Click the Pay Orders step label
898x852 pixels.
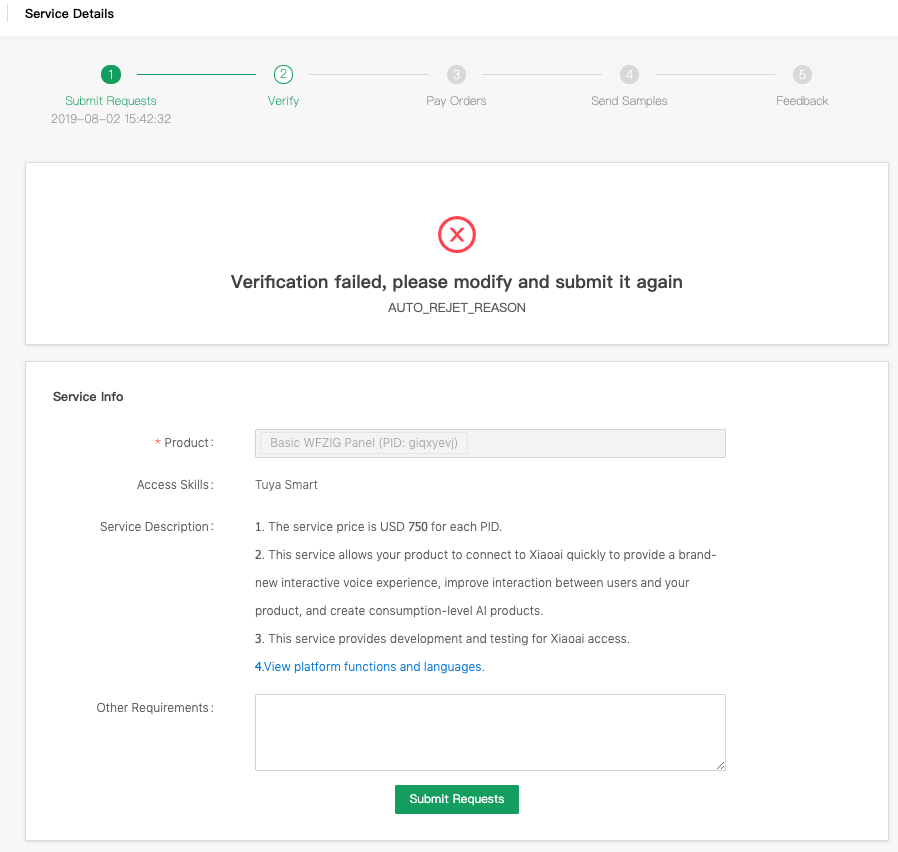pyautogui.click(x=456, y=101)
